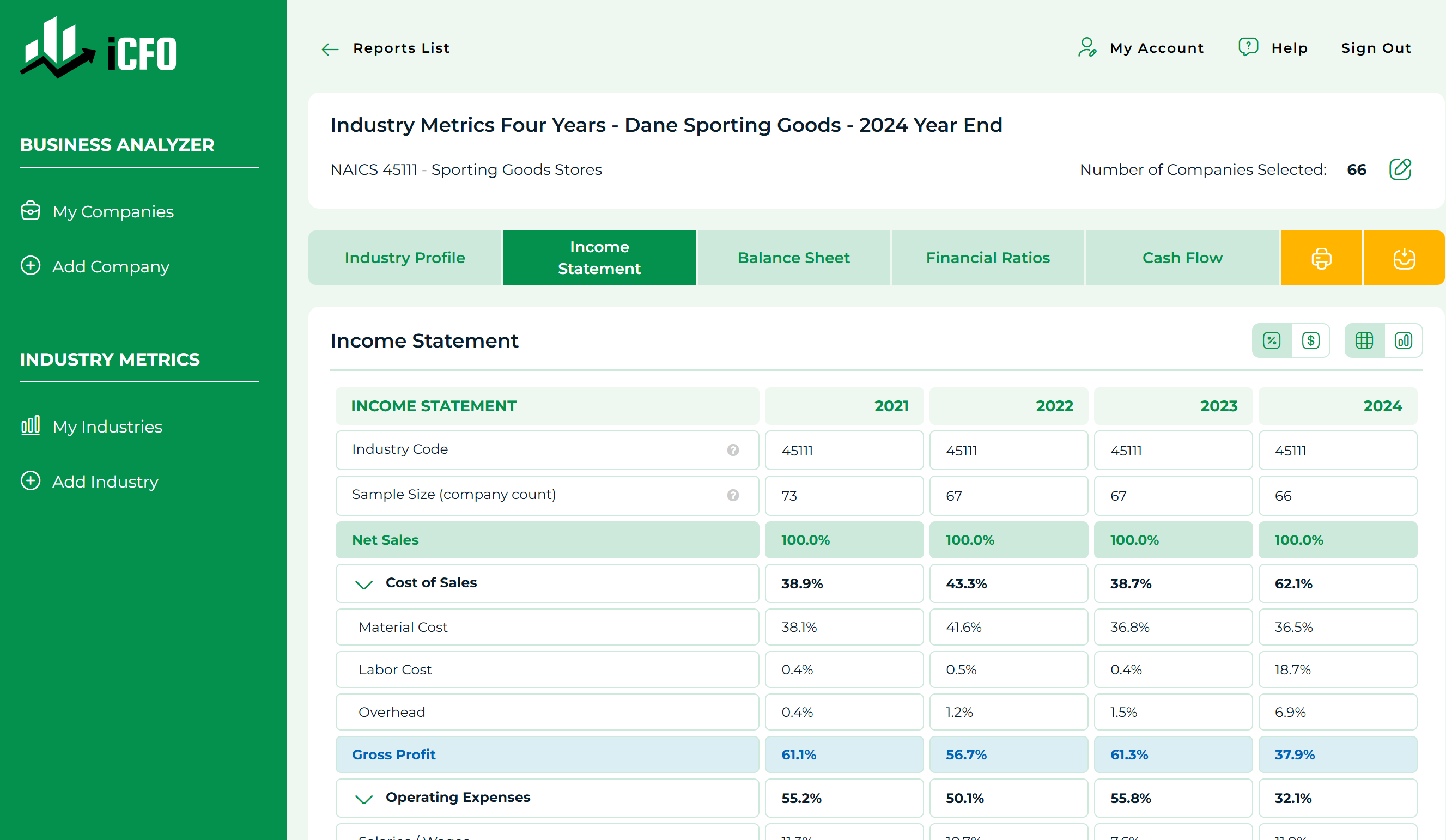
Task: Click the orange print report icon
Action: [1321, 258]
